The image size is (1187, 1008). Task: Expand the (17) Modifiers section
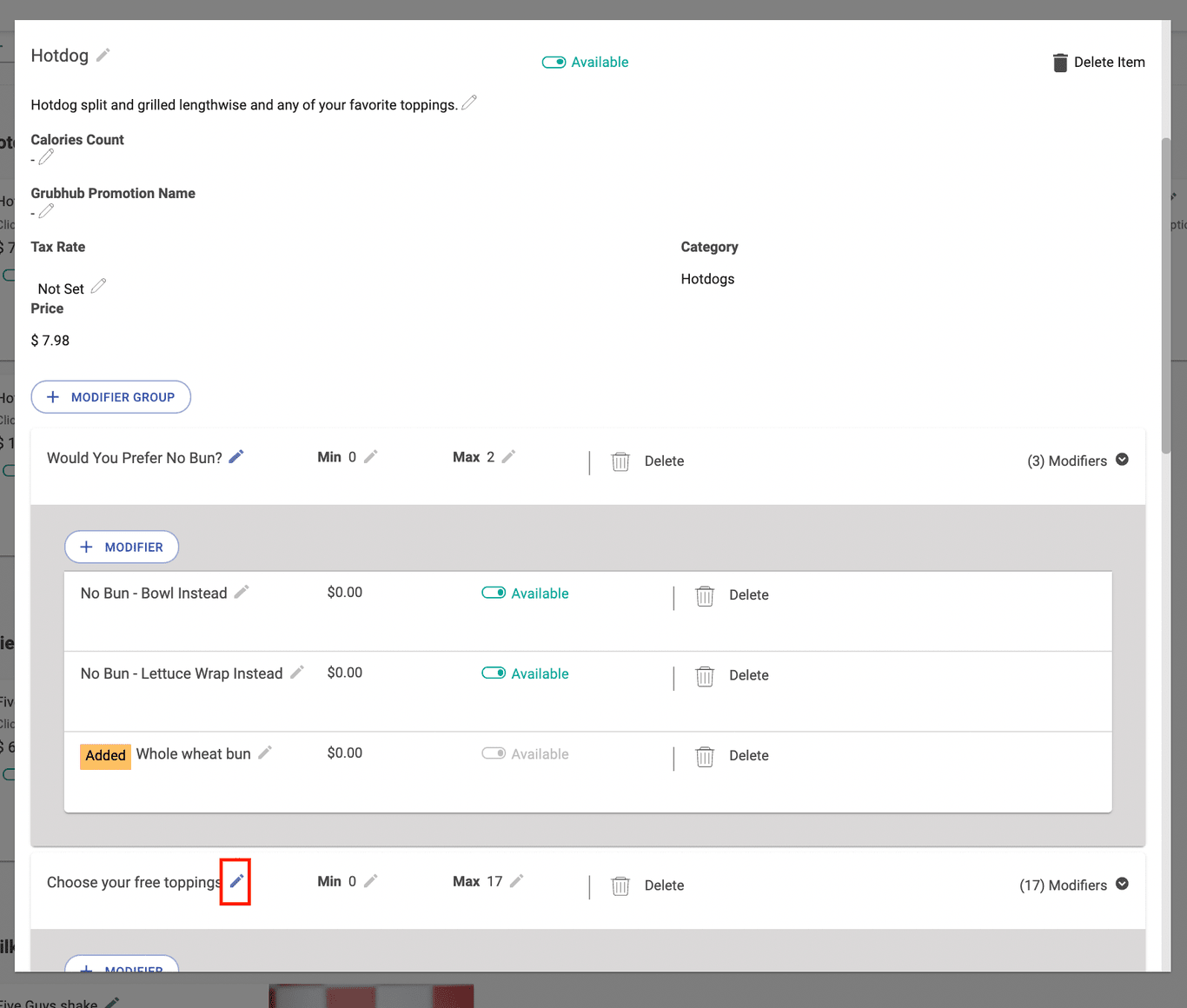1122,884
